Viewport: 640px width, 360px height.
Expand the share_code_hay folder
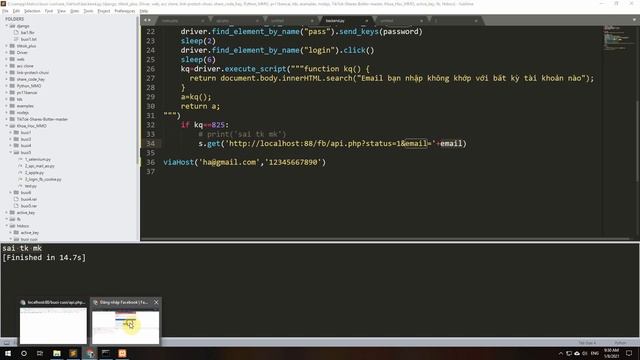click(x=7, y=79)
